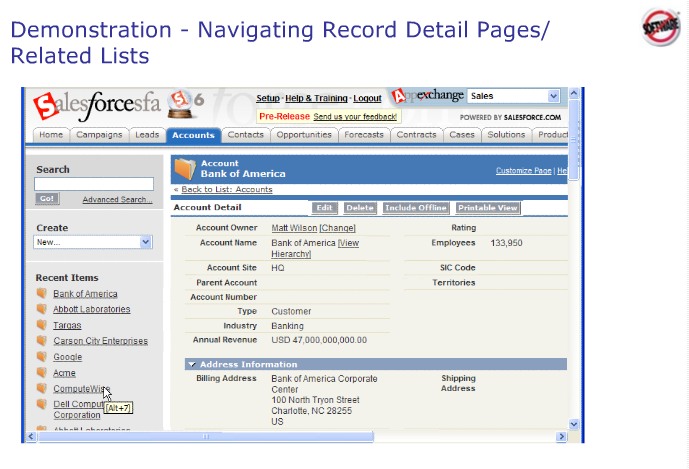Click the icon next to Targas
This screenshot has height=469, width=689.
[x=42, y=325]
